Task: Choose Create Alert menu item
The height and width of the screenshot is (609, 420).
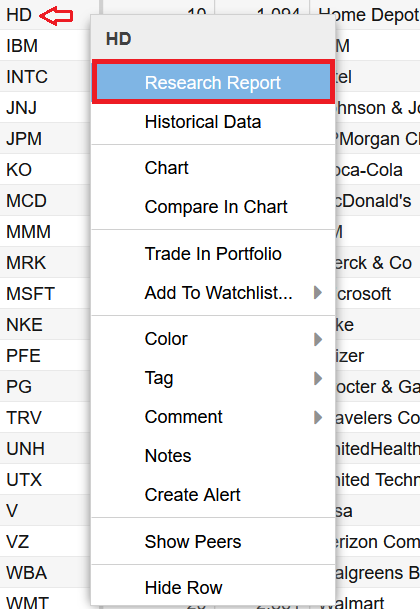Action: (x=213, y=494)
